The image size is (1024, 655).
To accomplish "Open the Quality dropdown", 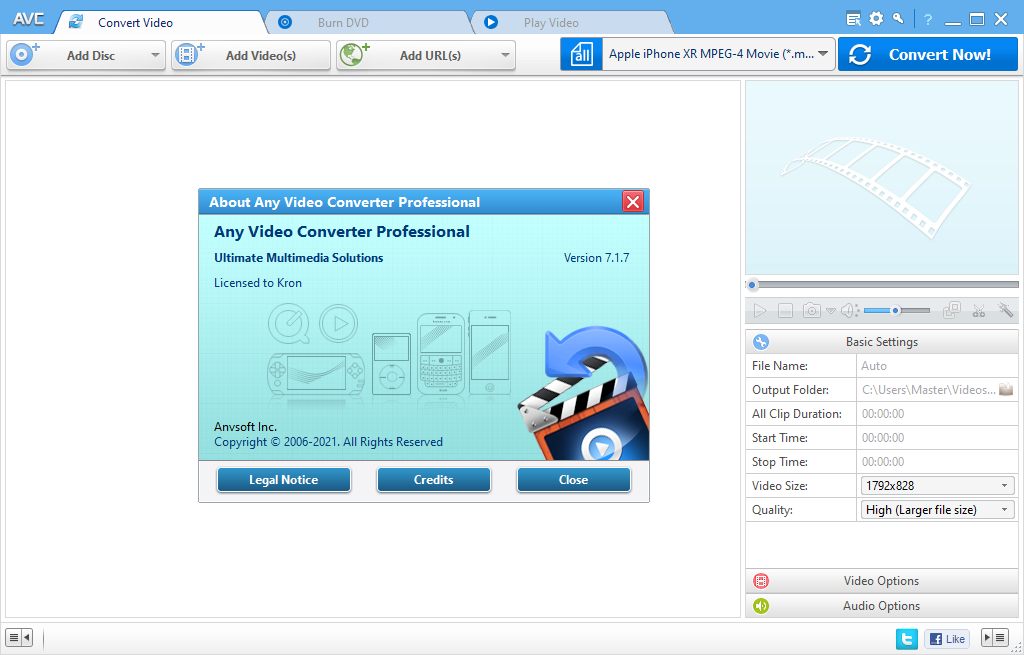I will pyautogui.click(x=937, y=509).
